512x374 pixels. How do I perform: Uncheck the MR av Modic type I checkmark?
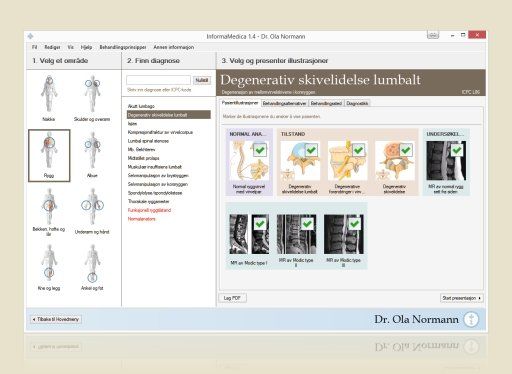pos(260,224)
